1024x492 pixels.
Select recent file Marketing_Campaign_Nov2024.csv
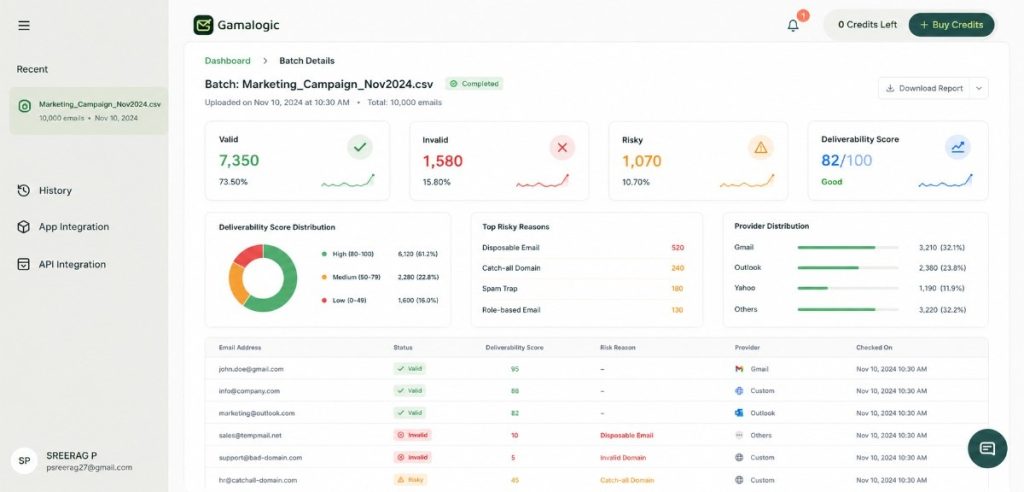[88, 110]
